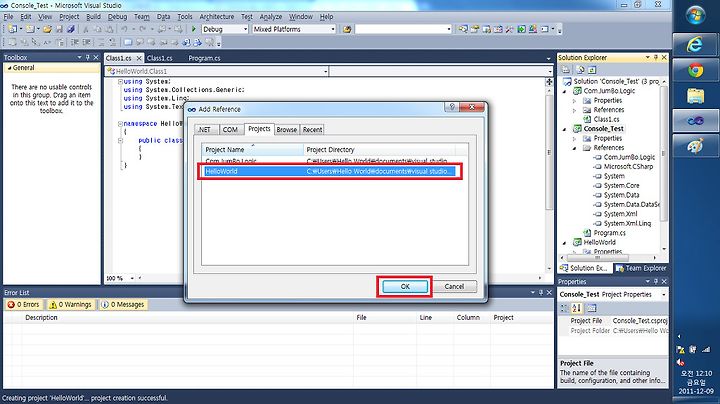Open Windows Explorer from the taskbar
720x404 pixels.
coord(695,95)
